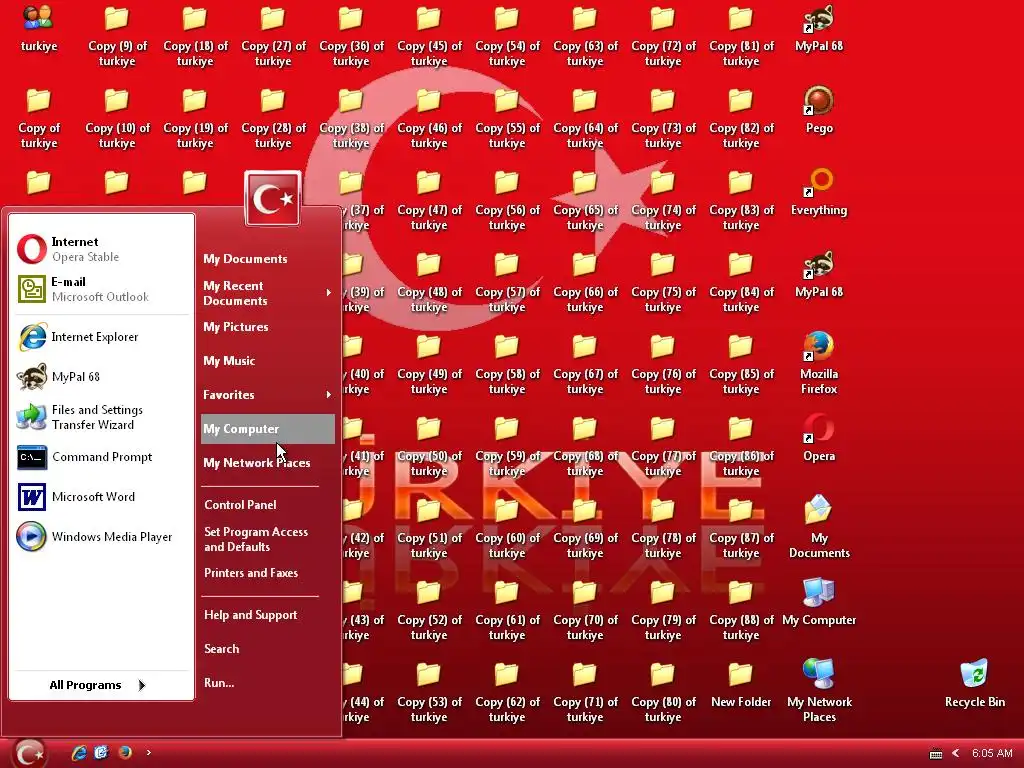Select the turkiye user icon on desktop
1024x768 pixels.
[39, 28]
